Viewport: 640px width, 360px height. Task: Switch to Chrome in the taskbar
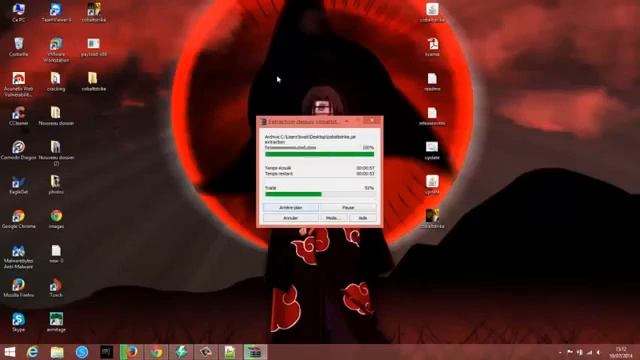pos(156,352)
